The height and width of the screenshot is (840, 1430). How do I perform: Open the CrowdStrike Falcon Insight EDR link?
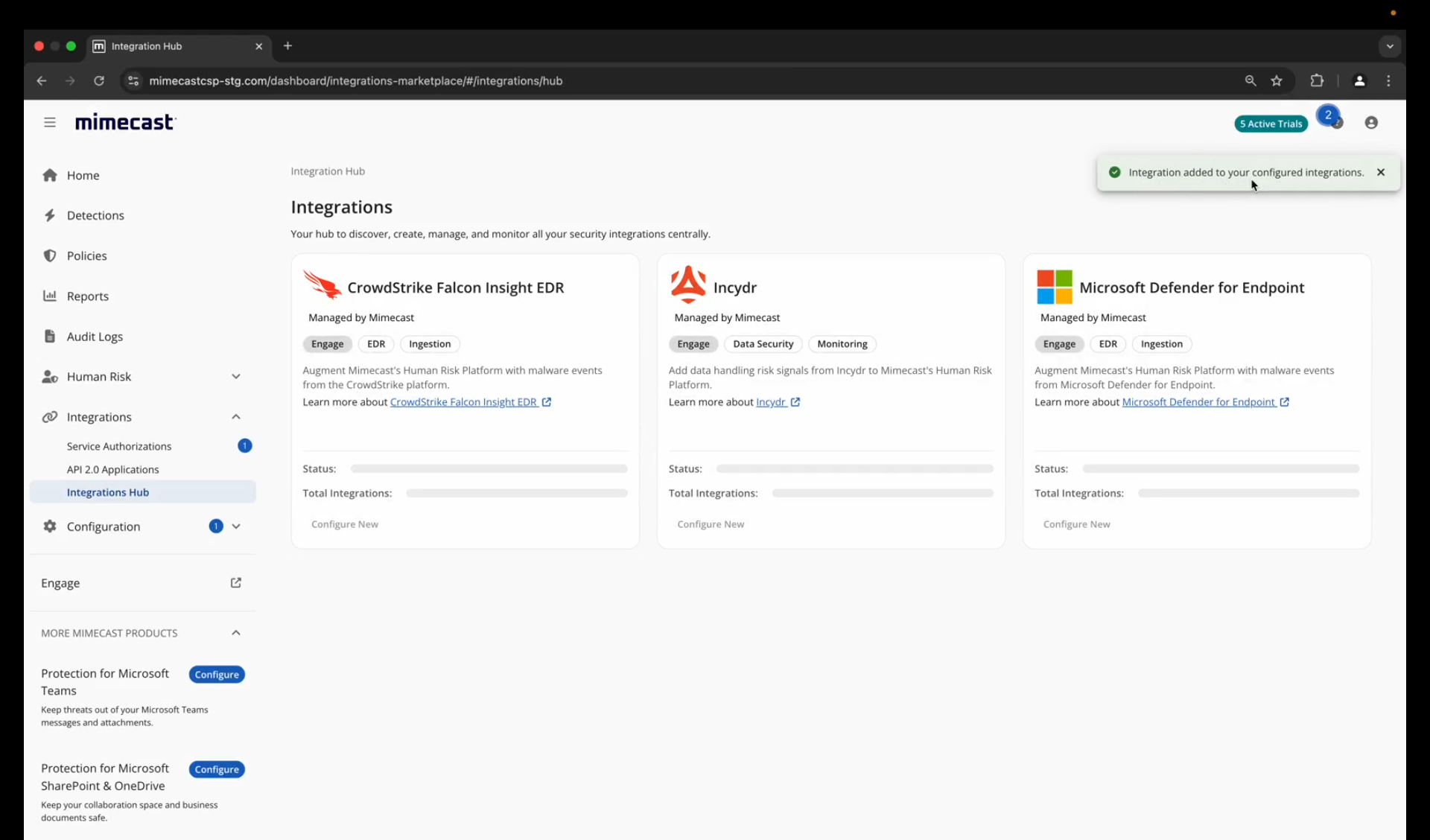464,402
